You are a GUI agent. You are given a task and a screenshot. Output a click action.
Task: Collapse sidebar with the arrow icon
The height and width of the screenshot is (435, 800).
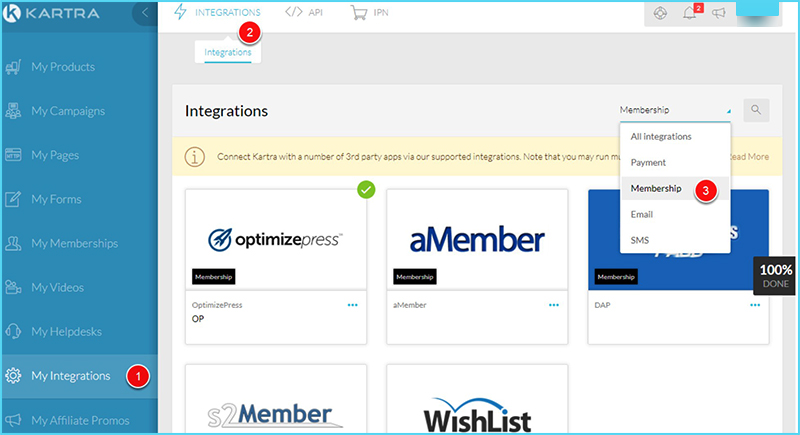(146, 13)
